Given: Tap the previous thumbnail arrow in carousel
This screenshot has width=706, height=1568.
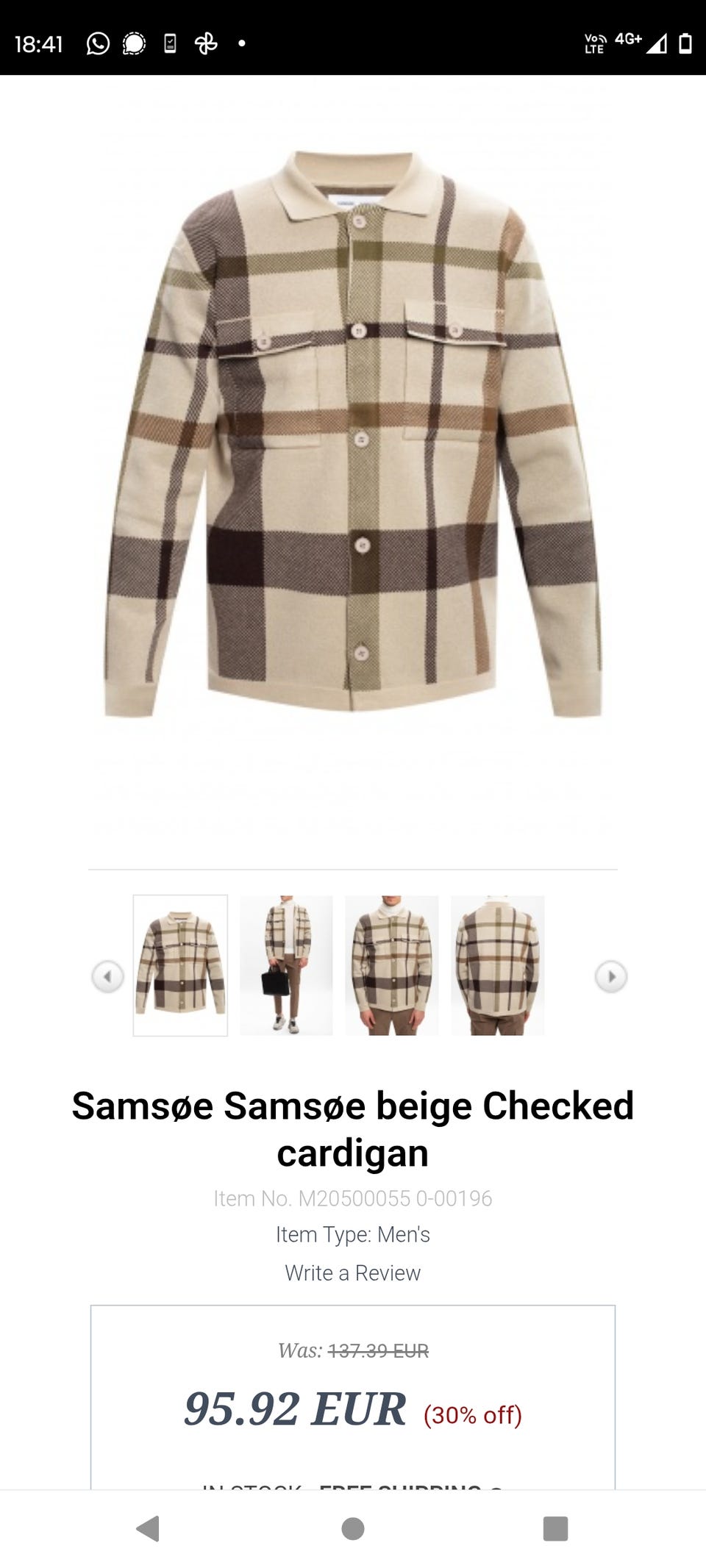Looking at the screenshot, I should point(108,976).
